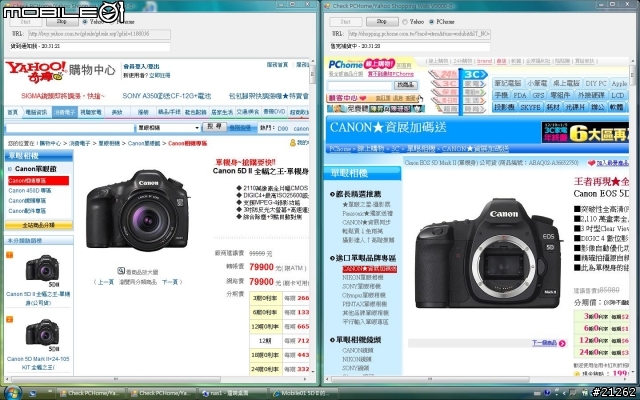Click second Canon 5D Mark II kit thumbnail
The image size is (640, 400).
(x=42, y=333)
